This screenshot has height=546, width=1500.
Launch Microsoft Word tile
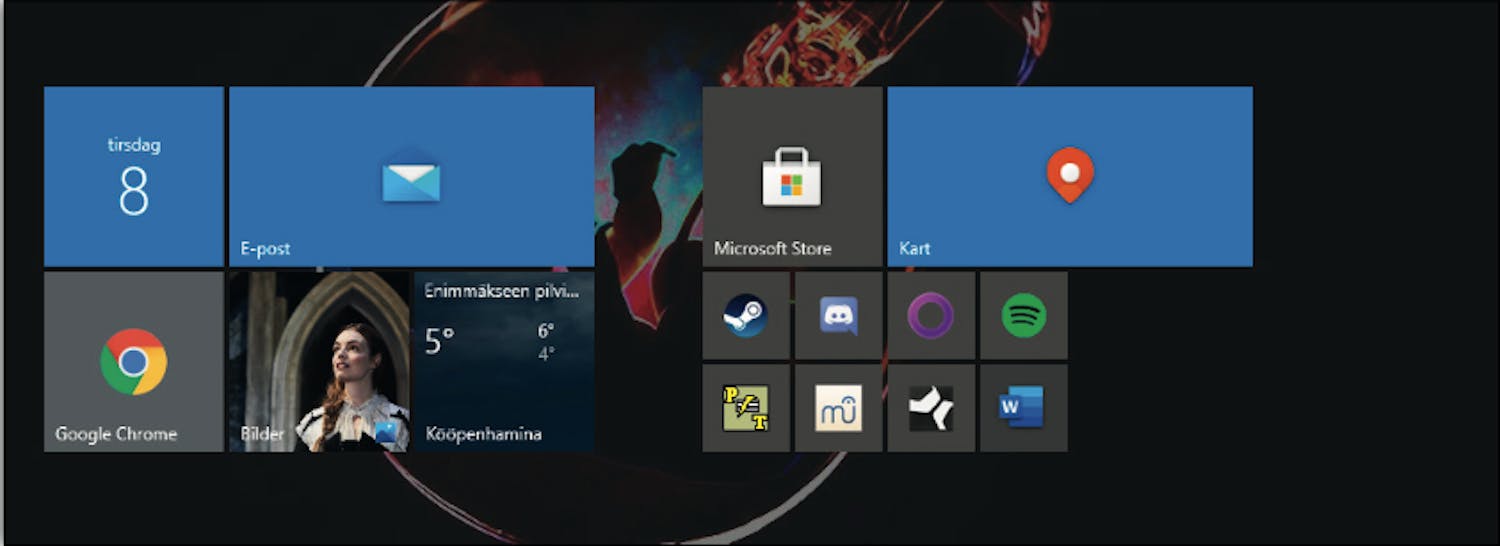pyautogui.click(x=1023, y=408)
